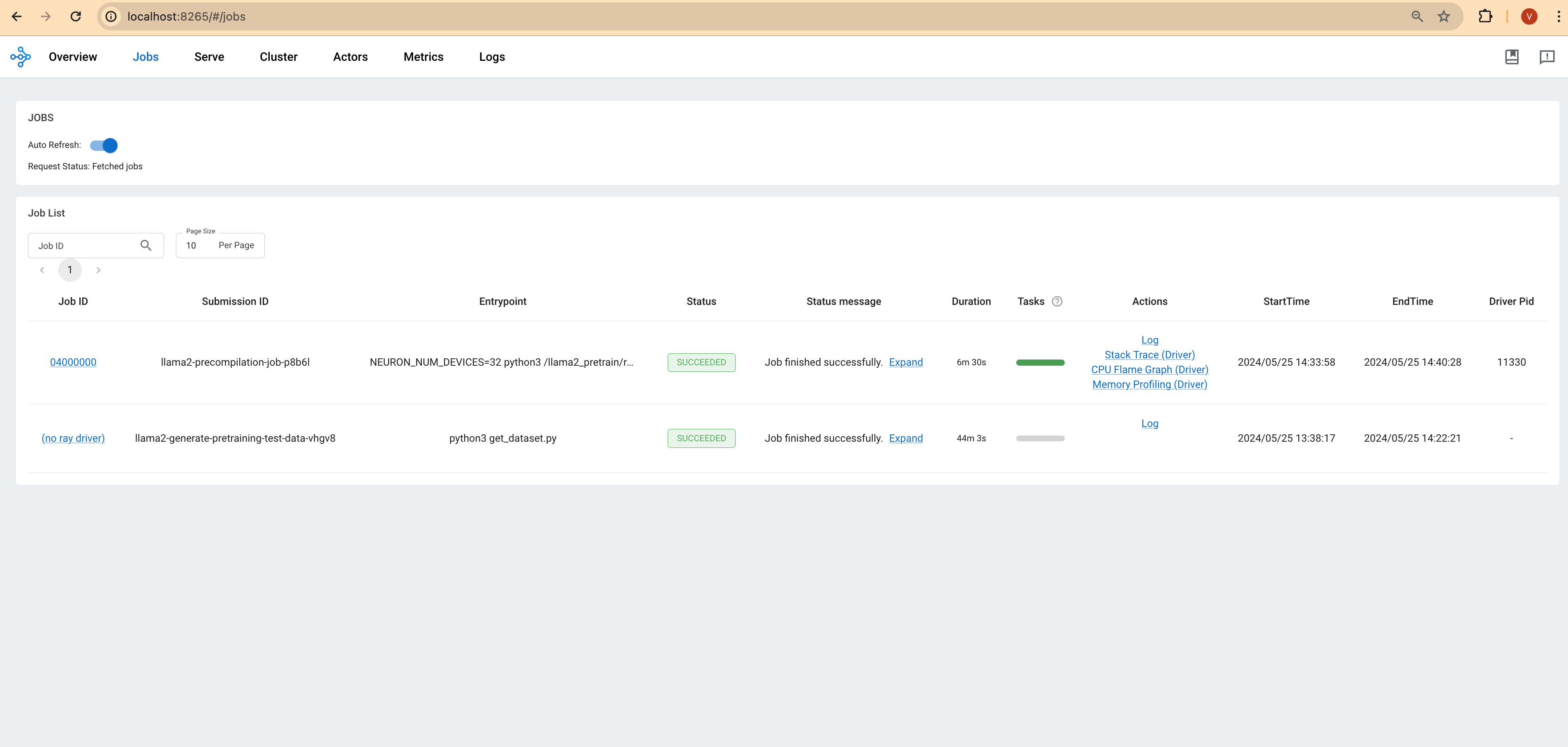Click the gray tasks progress bar
The image size is (1568, 747).
[1040, 438]
